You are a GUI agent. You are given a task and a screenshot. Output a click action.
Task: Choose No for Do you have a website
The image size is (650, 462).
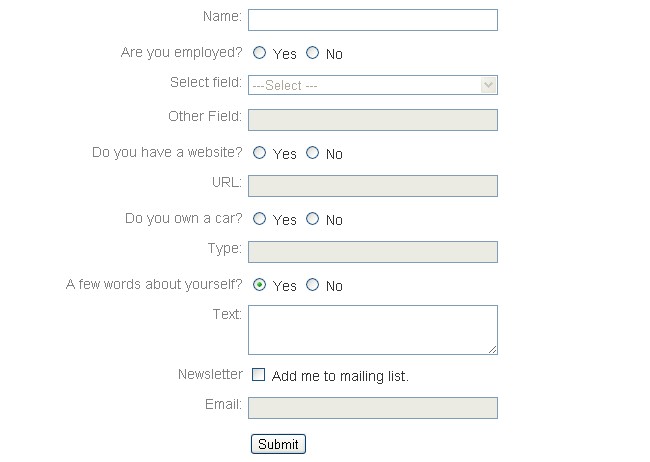[313, 153]
